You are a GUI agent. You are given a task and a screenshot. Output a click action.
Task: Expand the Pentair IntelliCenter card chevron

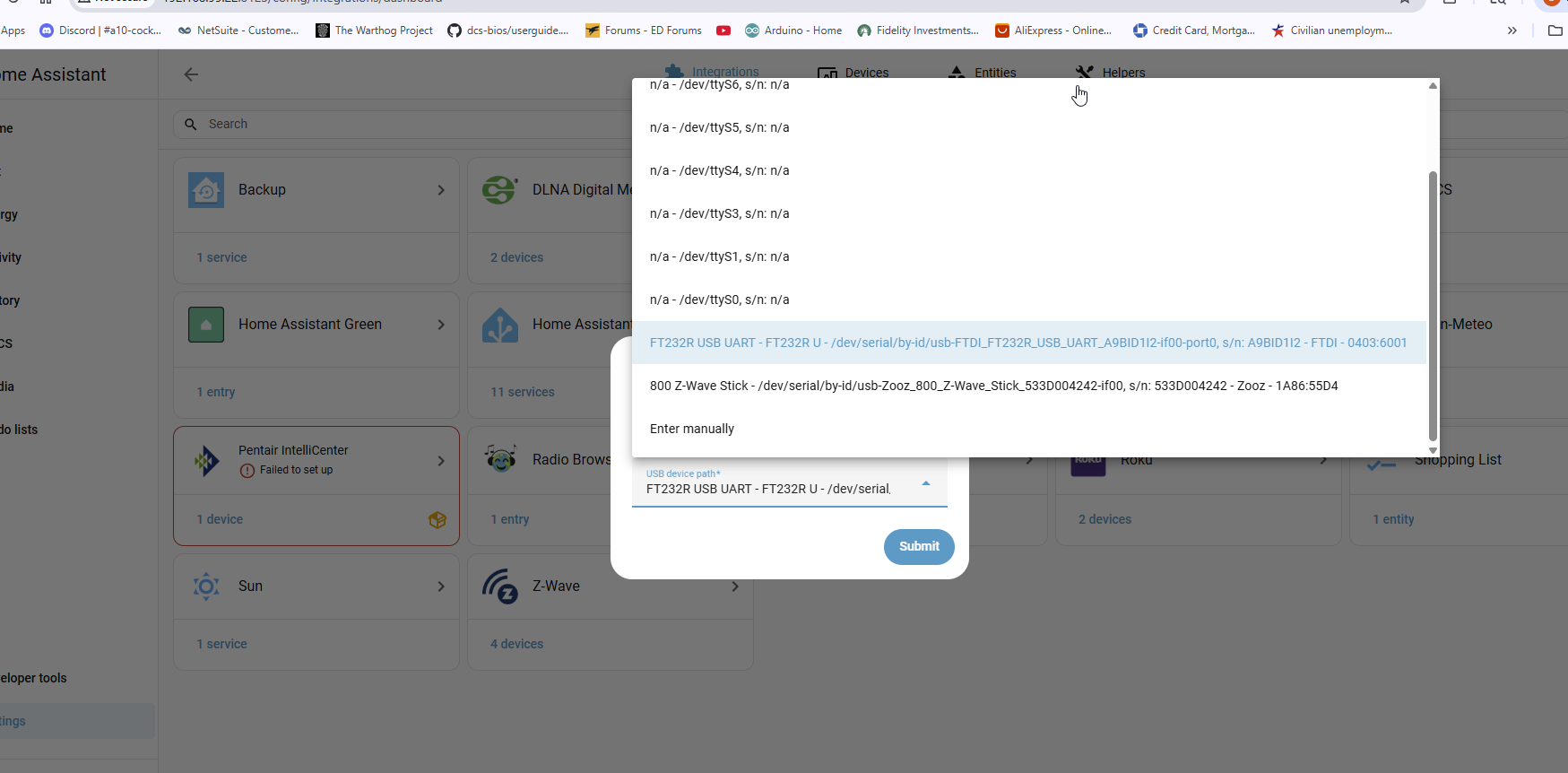[x=441, y=461]
